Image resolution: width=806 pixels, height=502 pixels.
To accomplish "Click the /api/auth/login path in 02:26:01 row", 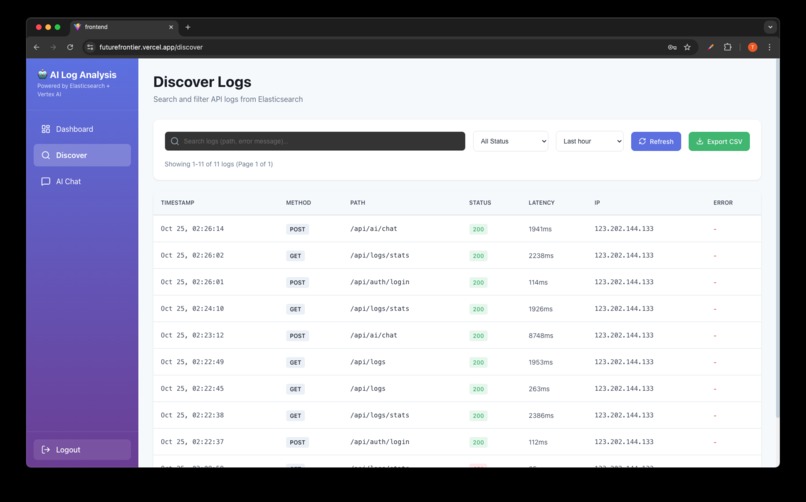I will coord(380,282).
